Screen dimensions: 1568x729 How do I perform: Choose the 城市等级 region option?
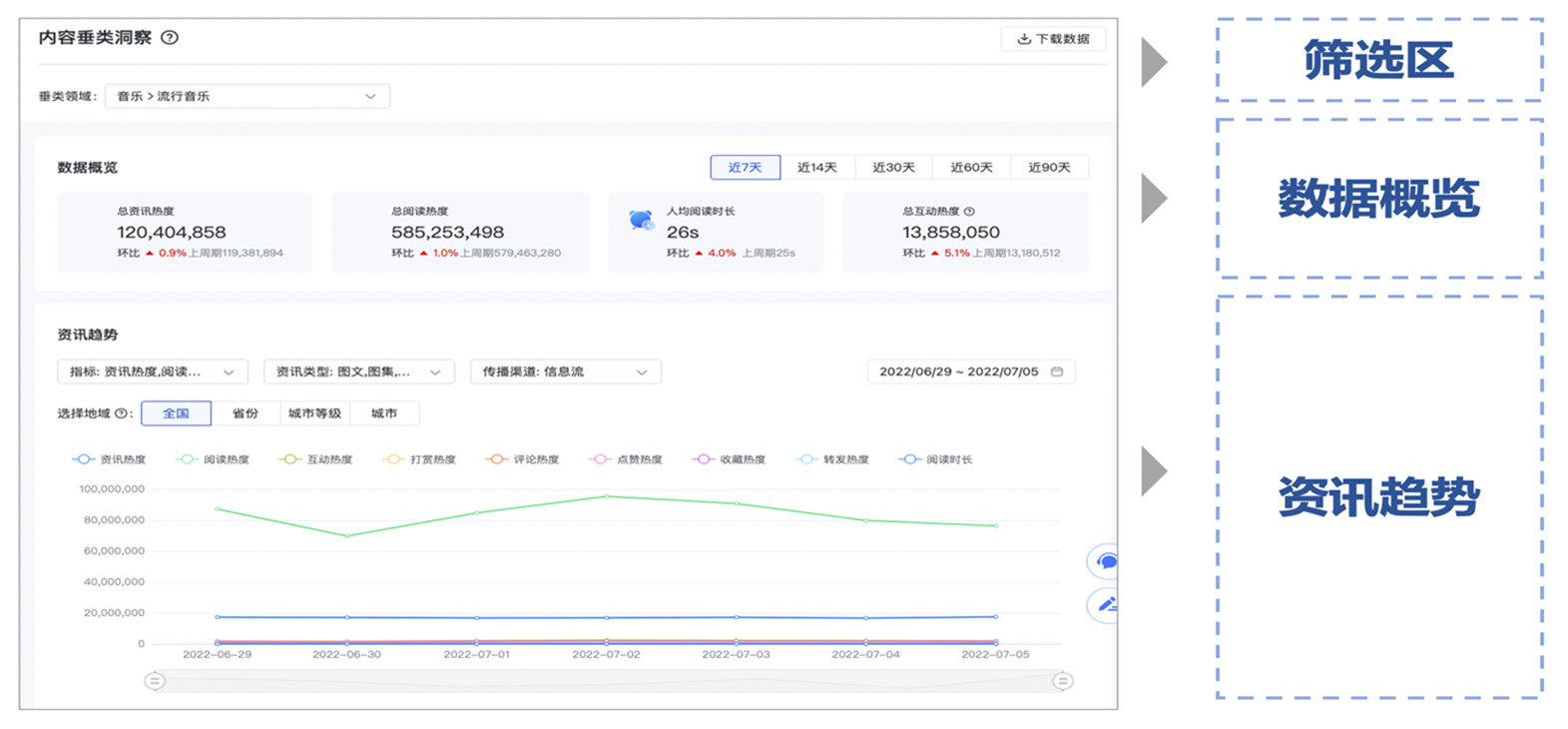314,413
